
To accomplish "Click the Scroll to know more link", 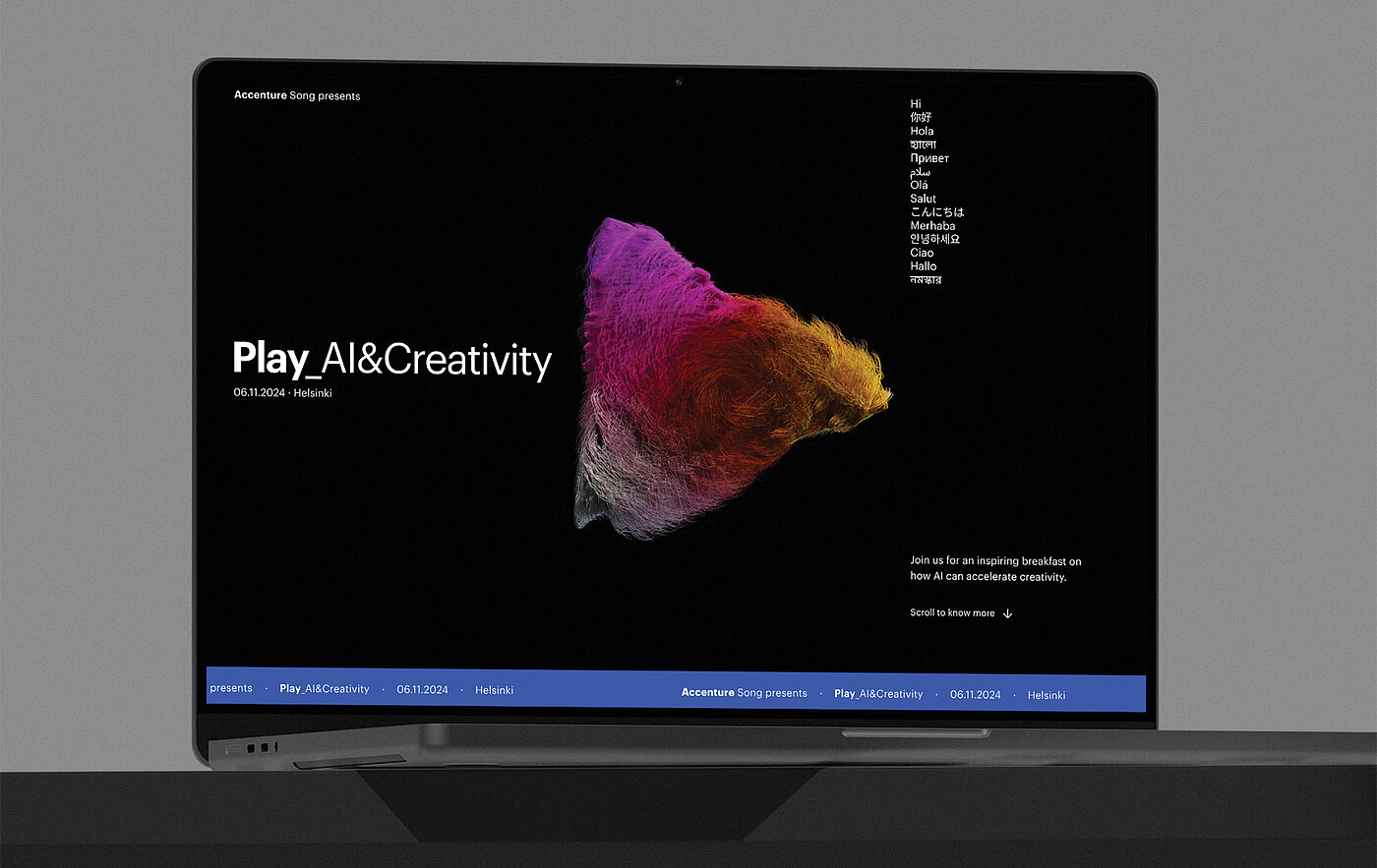I will point(952,613).
